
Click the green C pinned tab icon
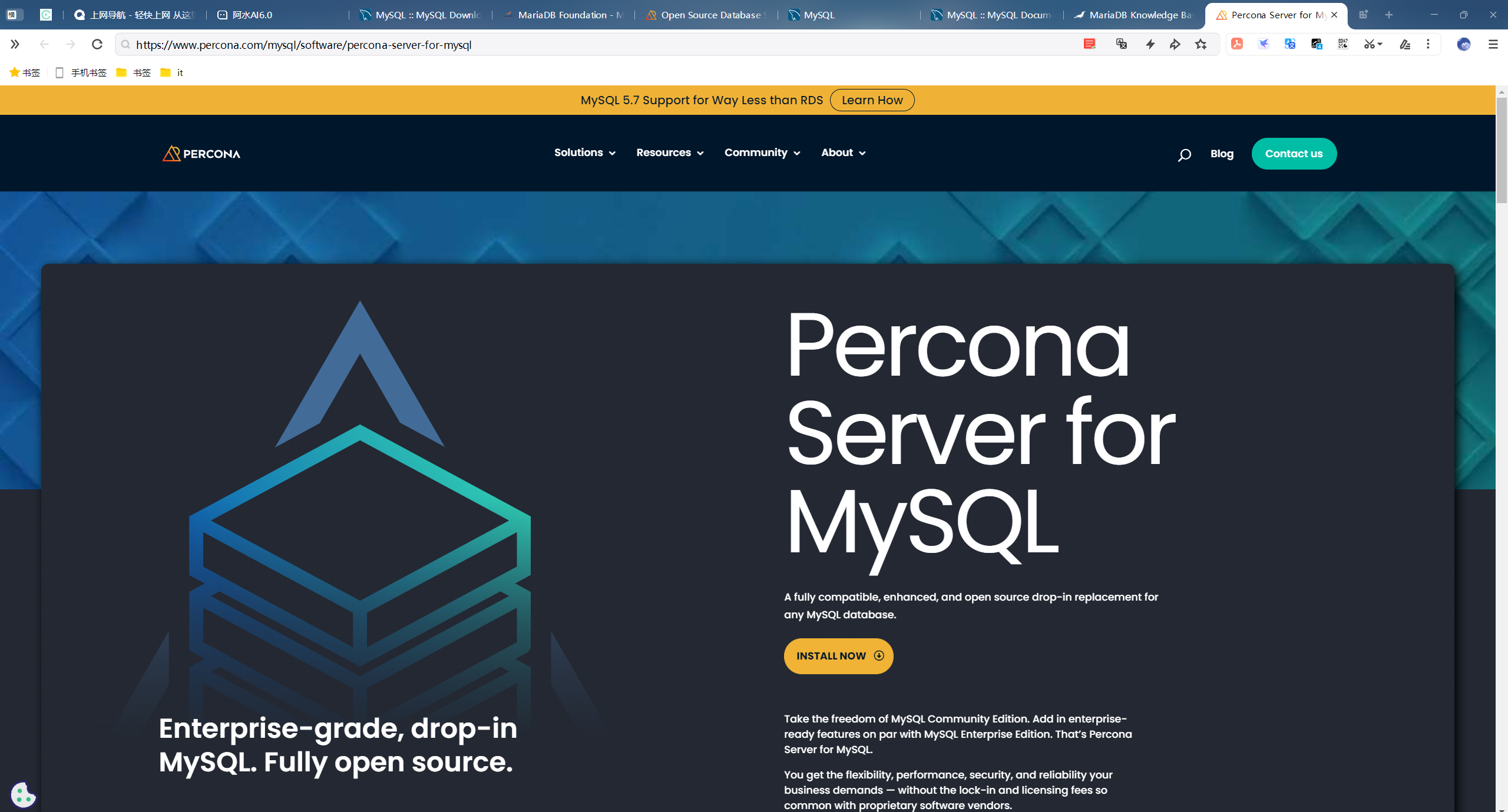[46, 15]
